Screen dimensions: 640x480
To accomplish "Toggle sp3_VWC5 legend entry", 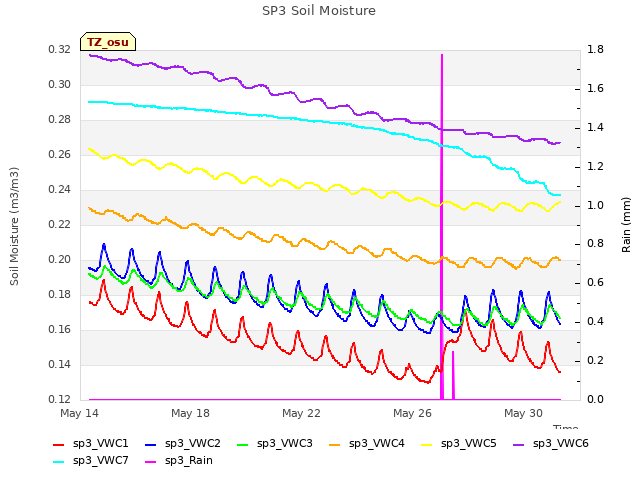I will point(459,443).
